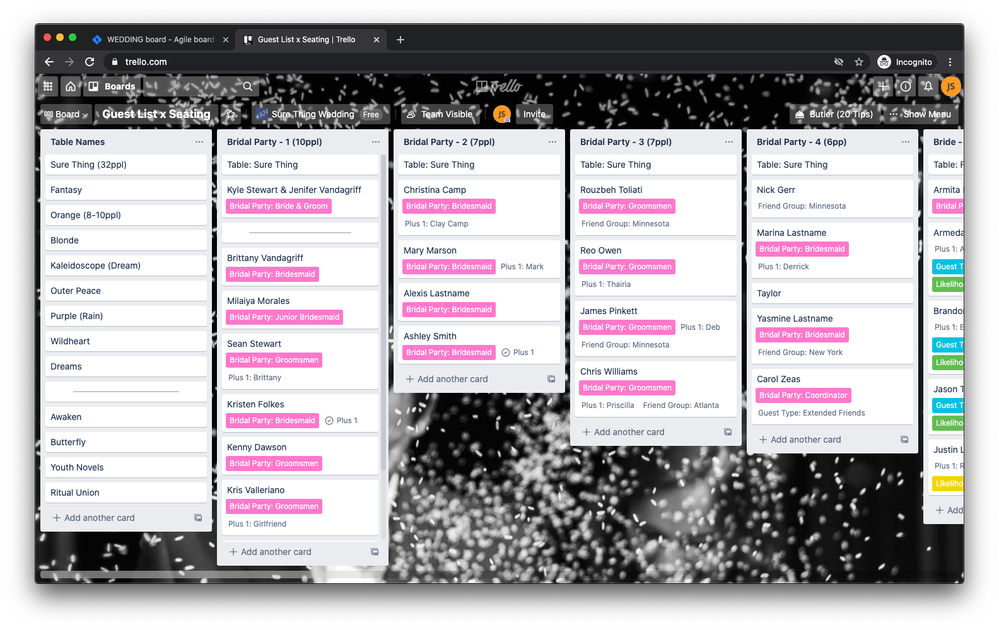The height and width of the screenshot is (630, 999).
Task: Add another card to Table Names
Action: click(94, 518)
